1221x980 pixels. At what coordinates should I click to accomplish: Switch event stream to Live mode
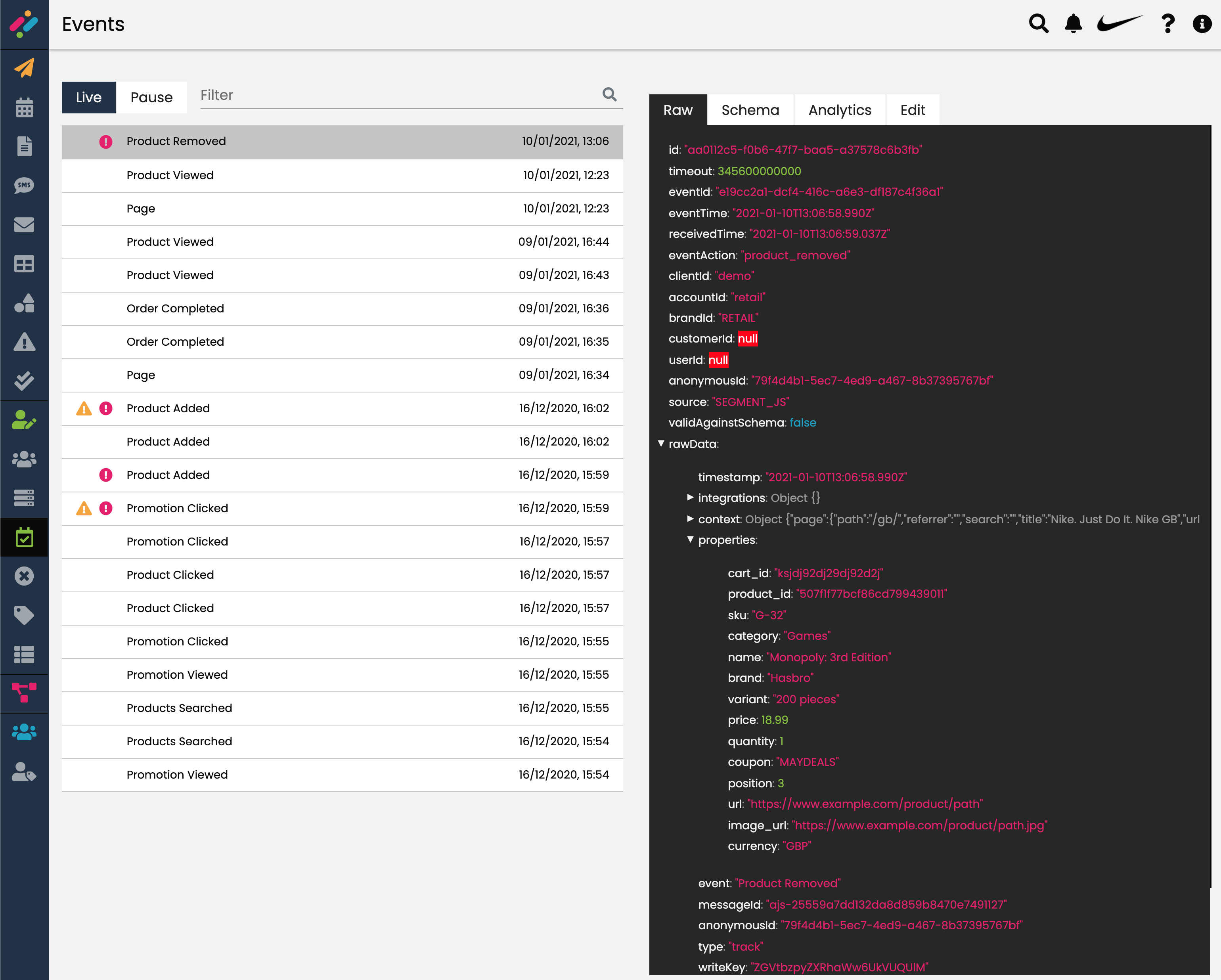pyautogui.click(x=88, y=98)
